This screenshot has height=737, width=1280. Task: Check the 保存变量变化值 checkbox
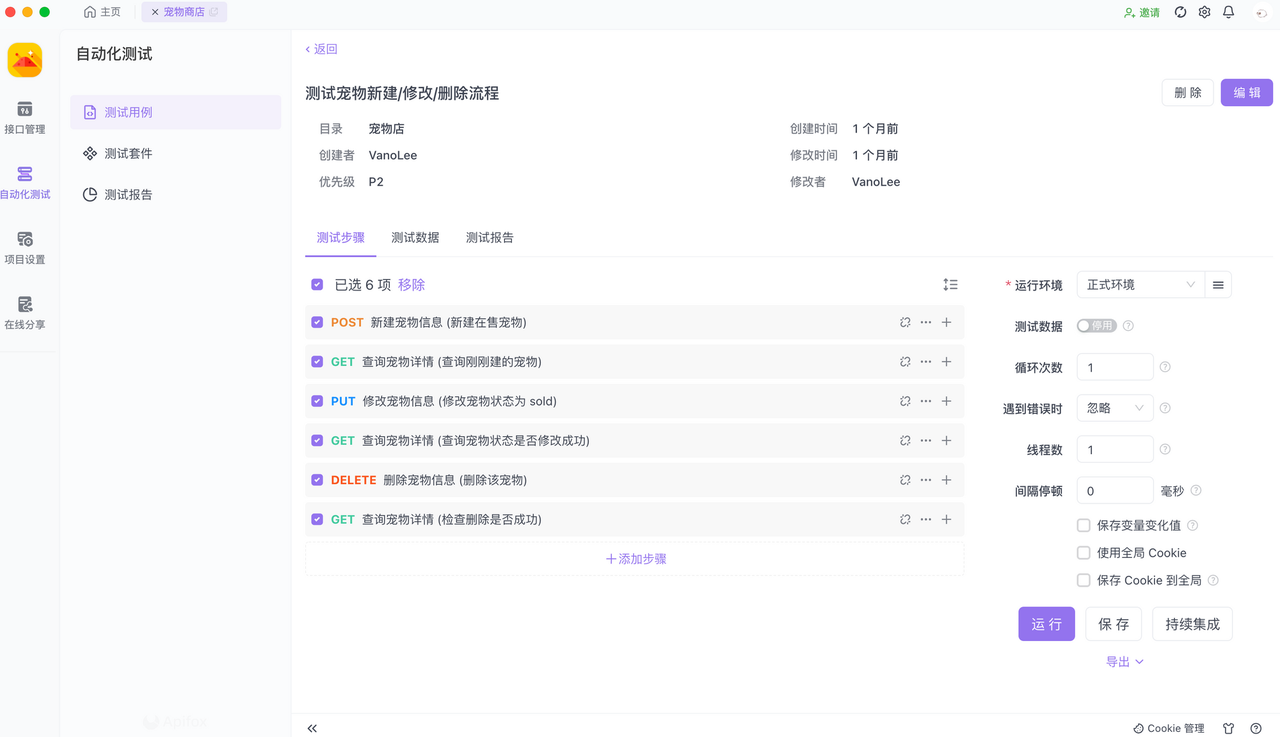1083,525
